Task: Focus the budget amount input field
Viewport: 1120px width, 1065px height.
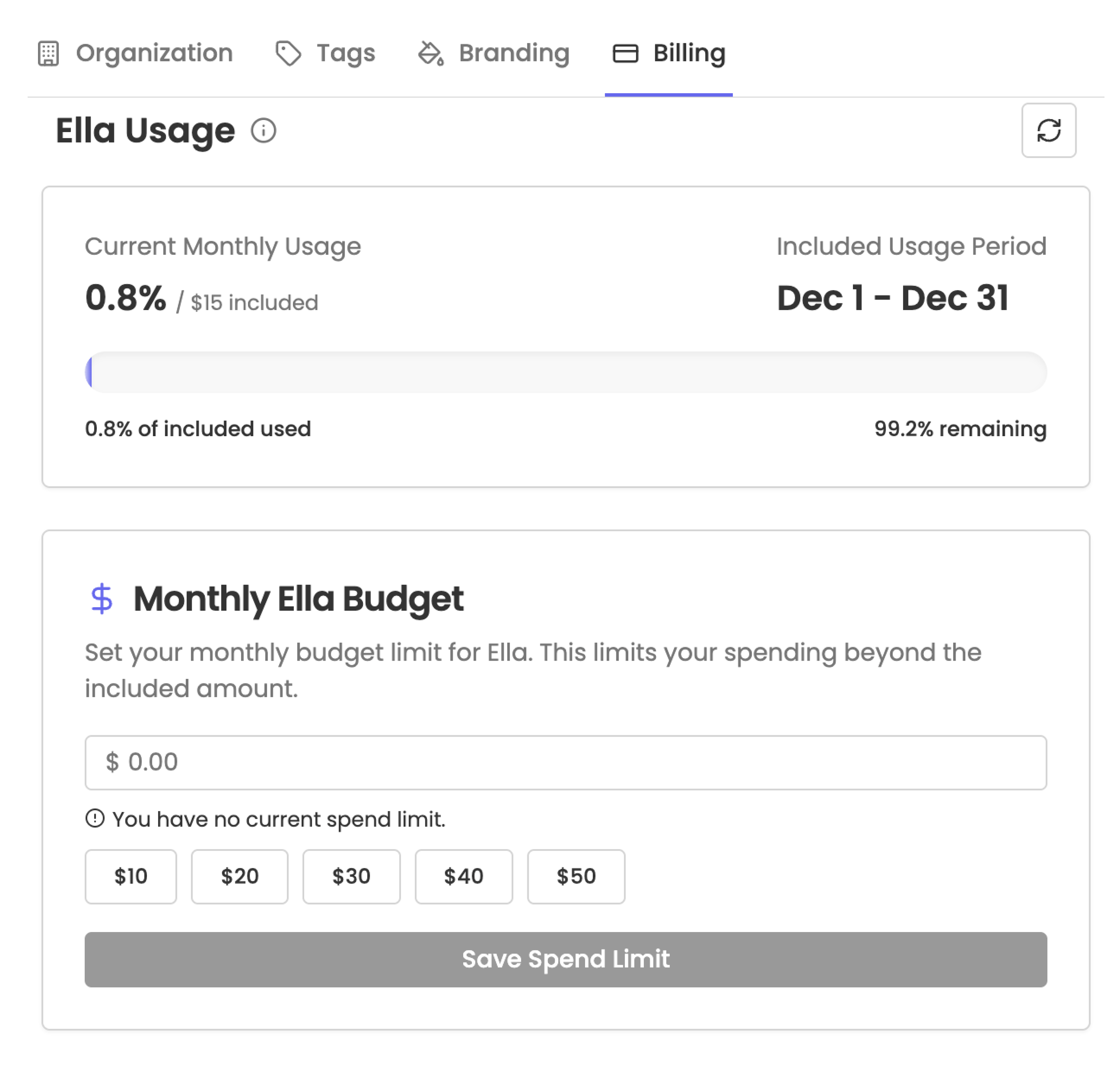Action: tap(565, 762)
